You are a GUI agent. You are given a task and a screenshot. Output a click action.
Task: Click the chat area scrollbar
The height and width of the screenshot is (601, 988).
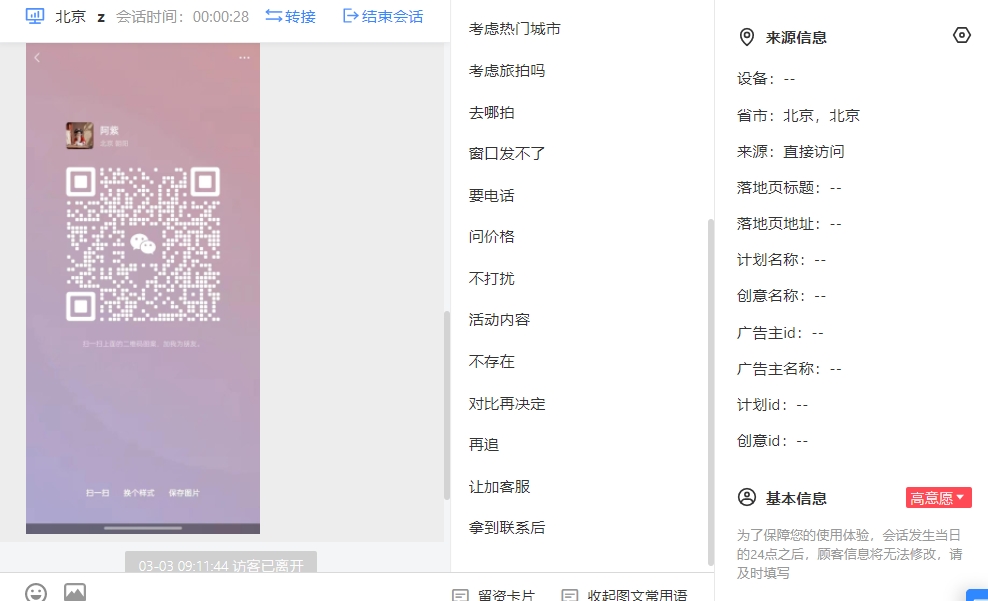pyautogui.click(x=447, y=405)
